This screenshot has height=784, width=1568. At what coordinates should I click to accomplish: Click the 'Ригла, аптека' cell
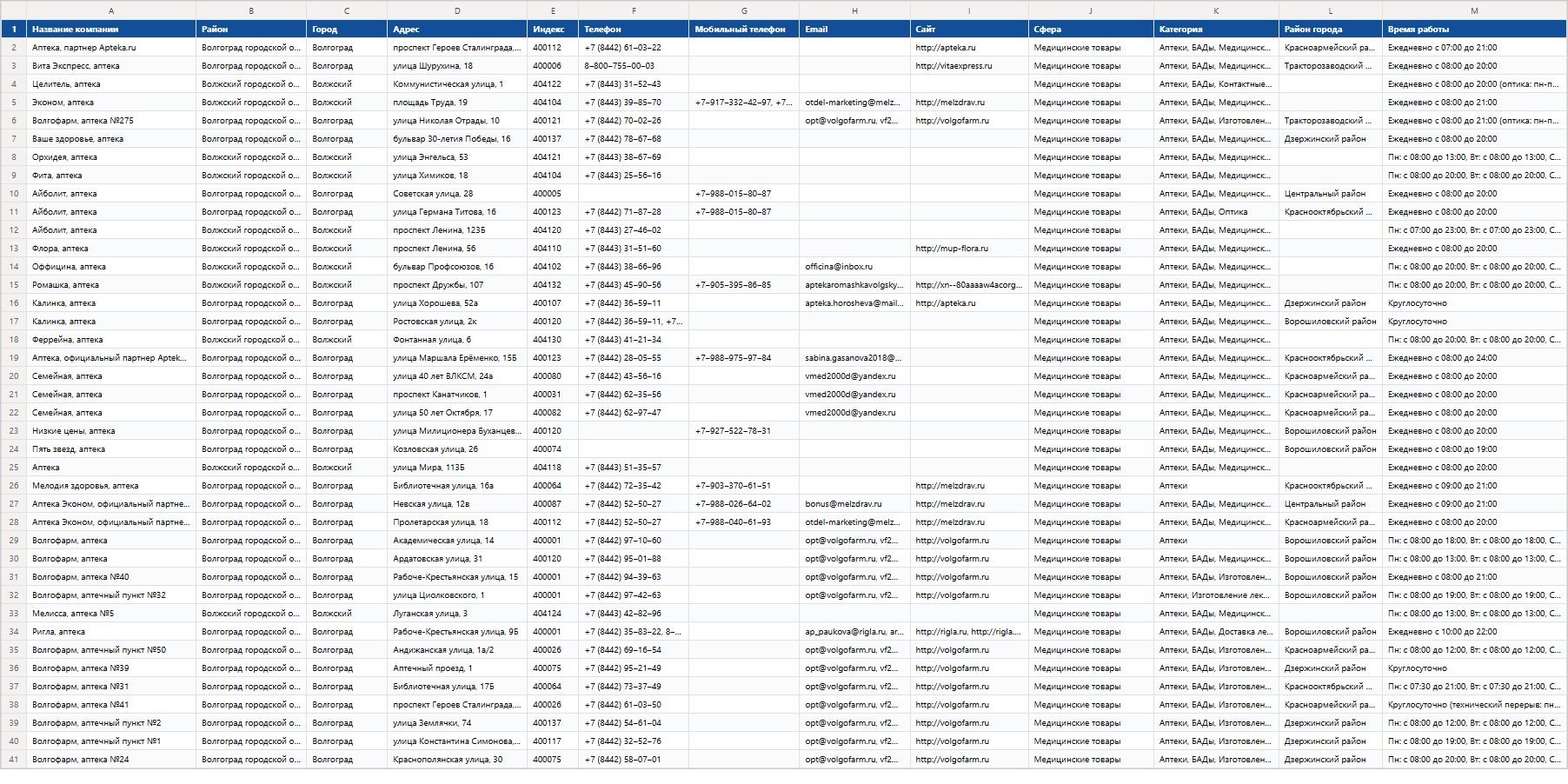point(111,632)
